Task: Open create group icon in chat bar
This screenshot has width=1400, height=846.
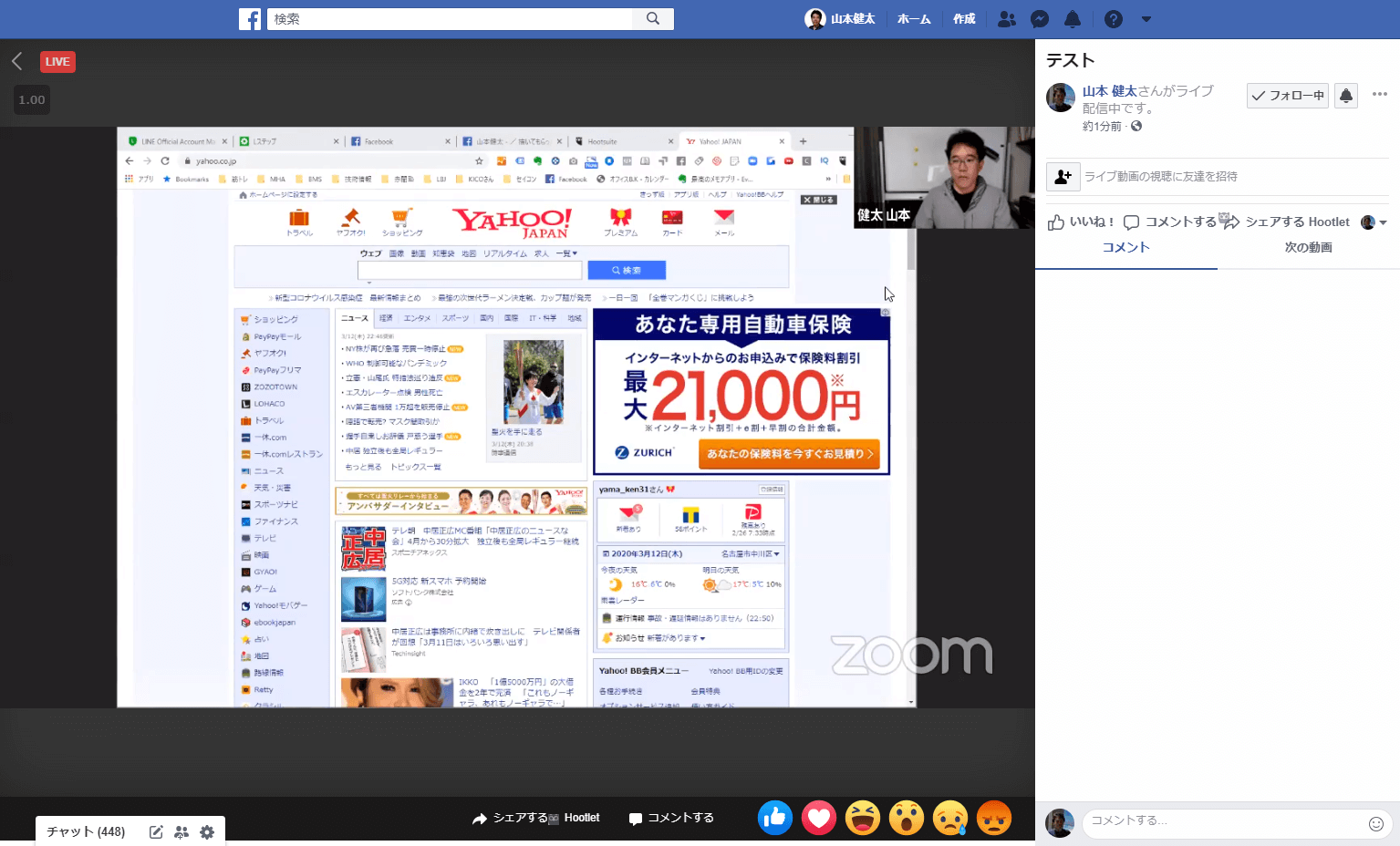Action: [x=181, y=832]
